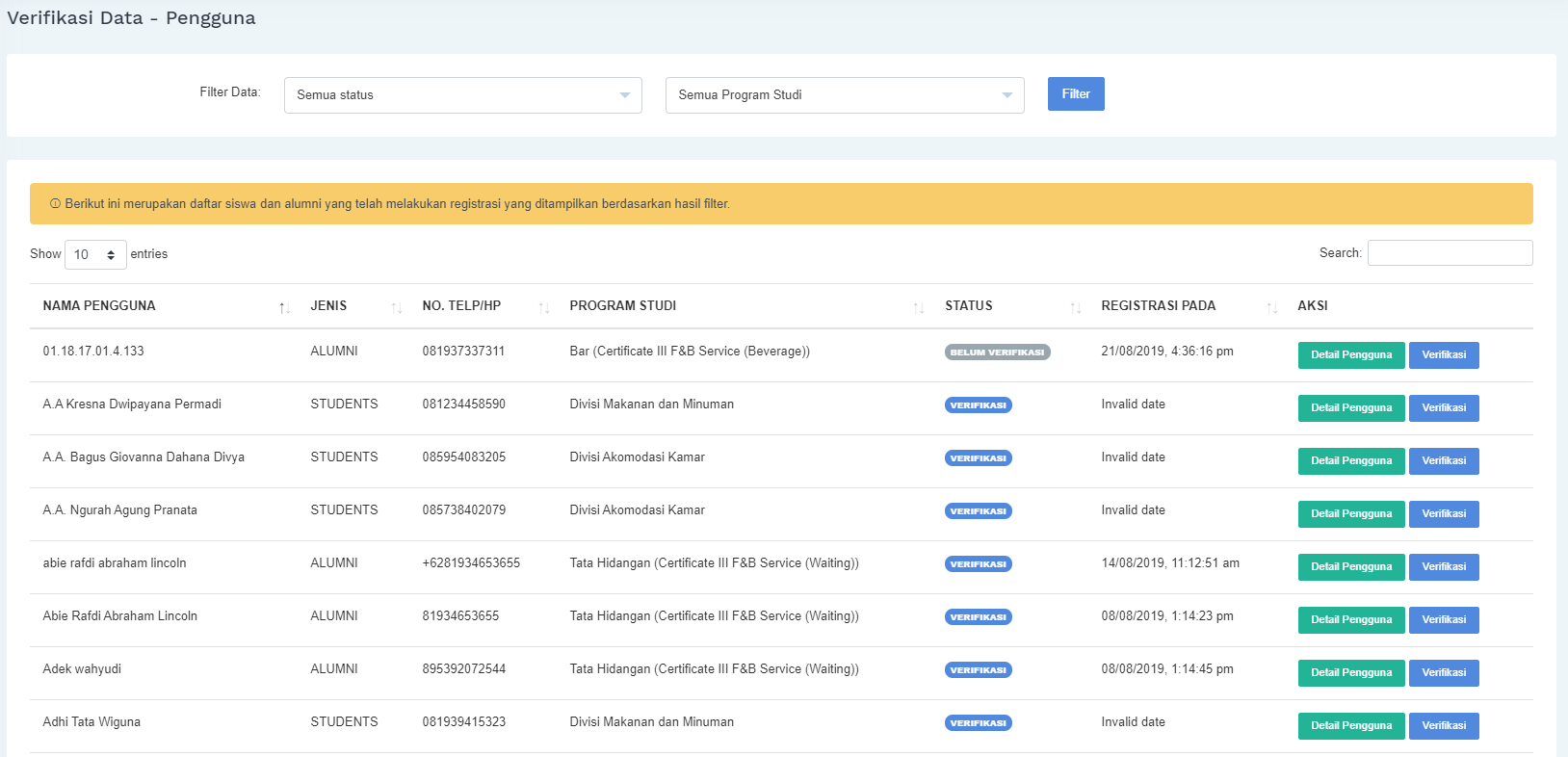Click the Belum Verifikasi status badge
The image size is (1568, 757).
click(x=997, y=352)
